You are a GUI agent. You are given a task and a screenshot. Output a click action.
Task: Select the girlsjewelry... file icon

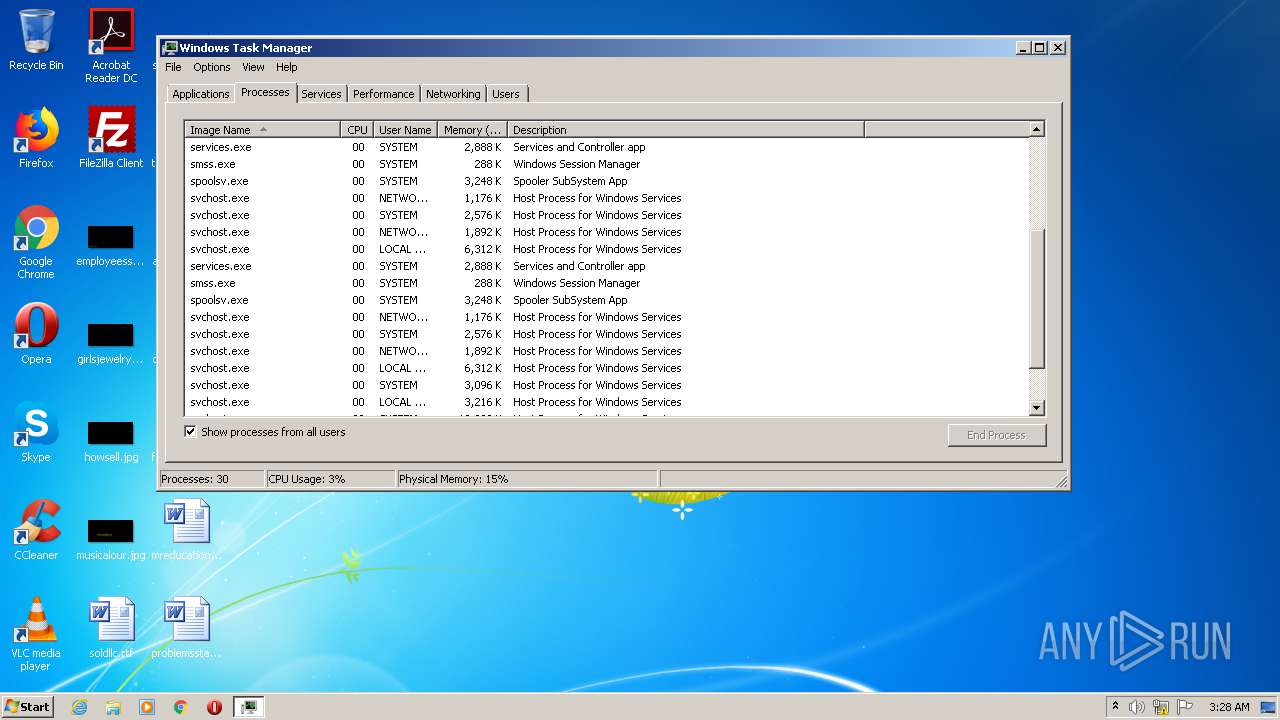pyautogui.click(x=111, y=343)
